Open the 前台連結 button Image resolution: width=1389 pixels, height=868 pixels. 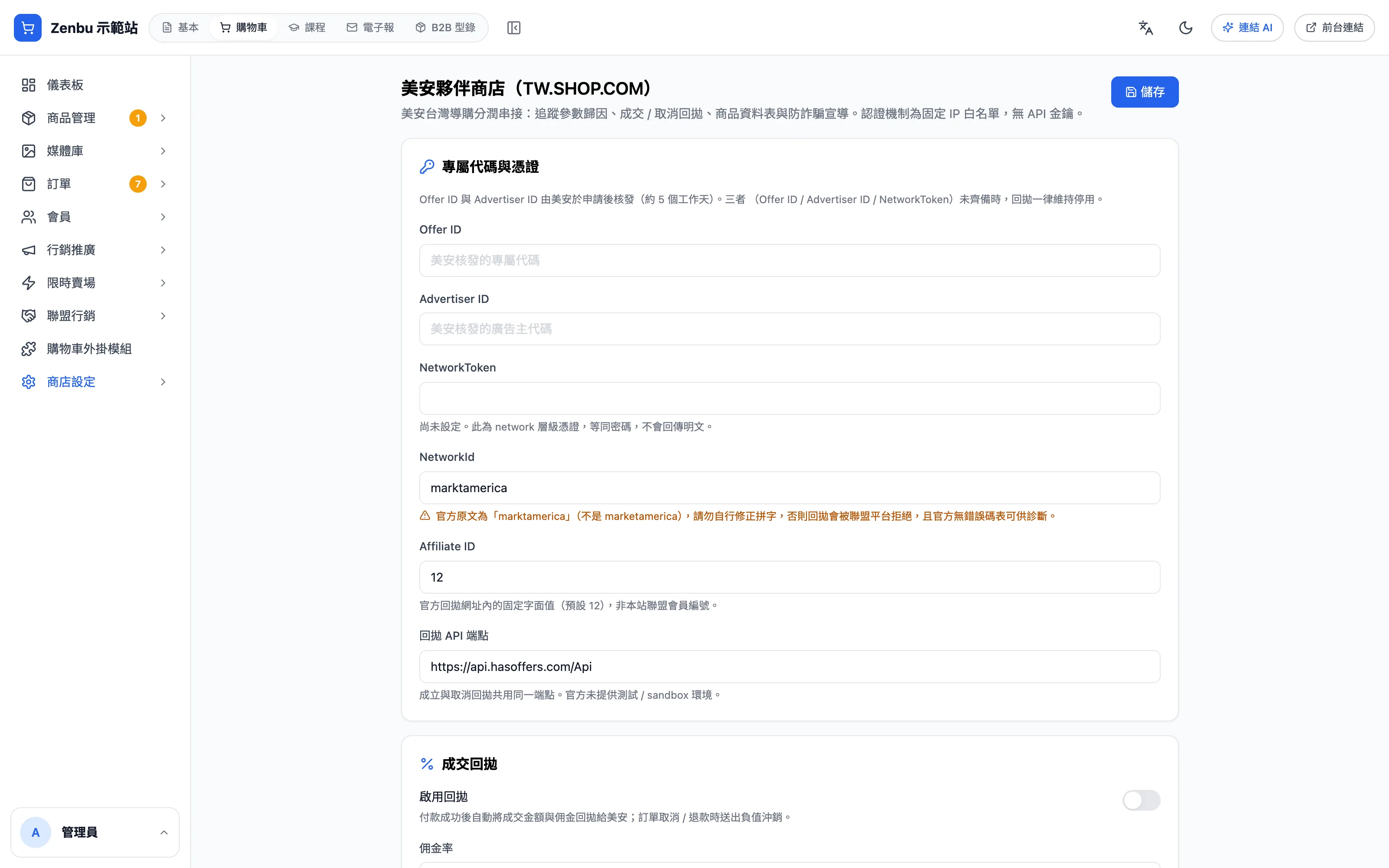tap(1334, 27)
